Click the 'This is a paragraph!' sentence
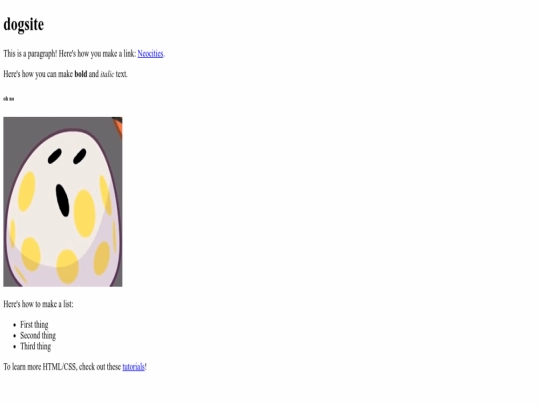The image size is (540, 405). point(30,54)
